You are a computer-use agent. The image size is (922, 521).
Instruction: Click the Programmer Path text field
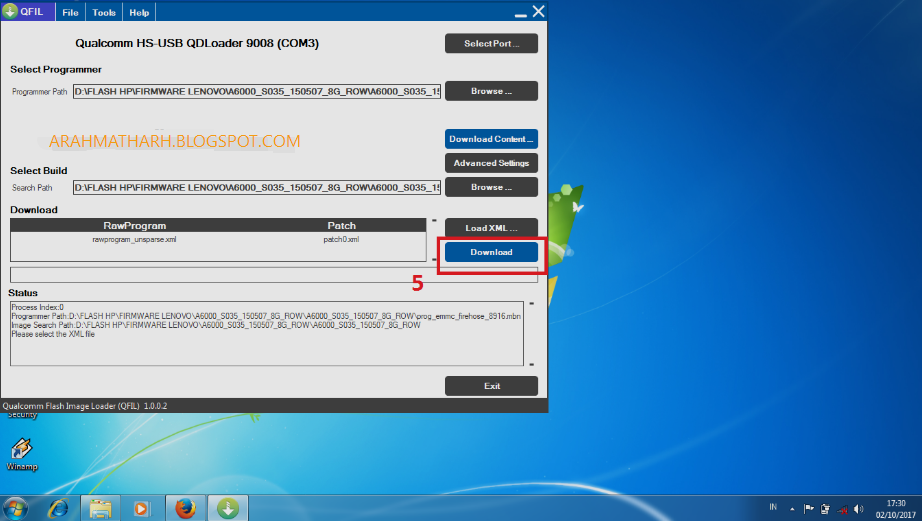click(256, 91)
